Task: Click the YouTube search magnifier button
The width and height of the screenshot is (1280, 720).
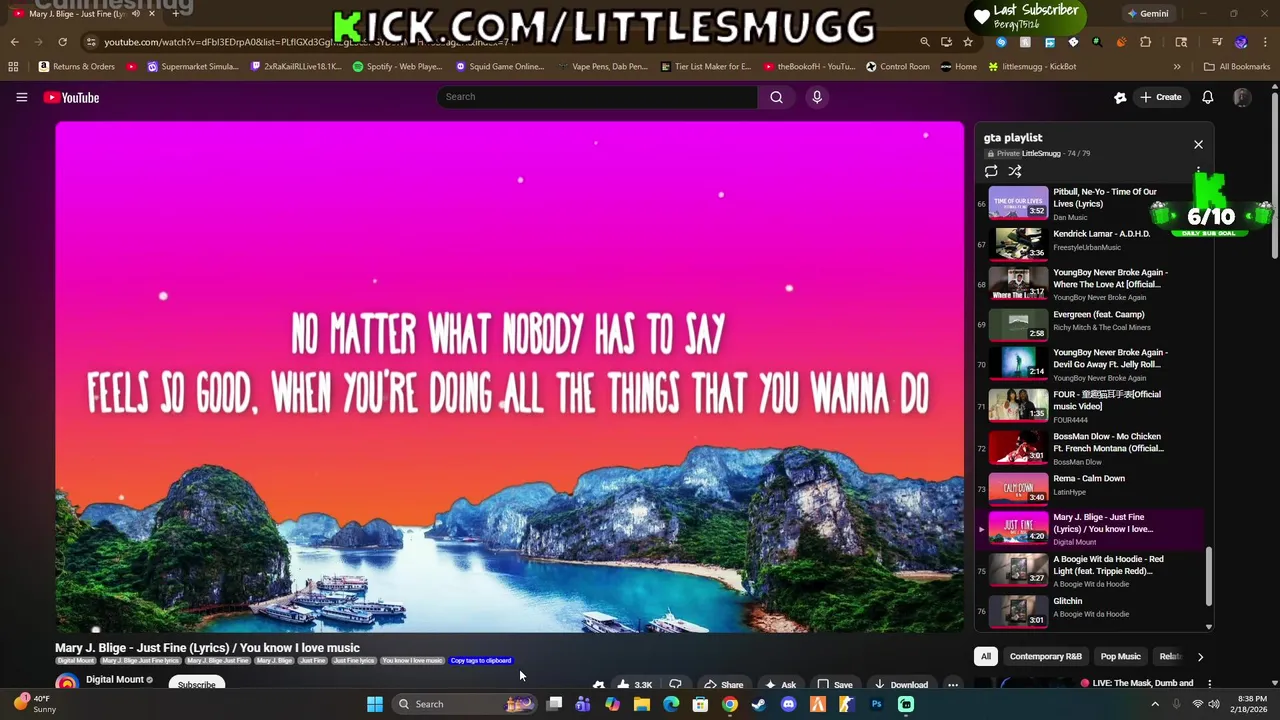Action: pos(776,97)
